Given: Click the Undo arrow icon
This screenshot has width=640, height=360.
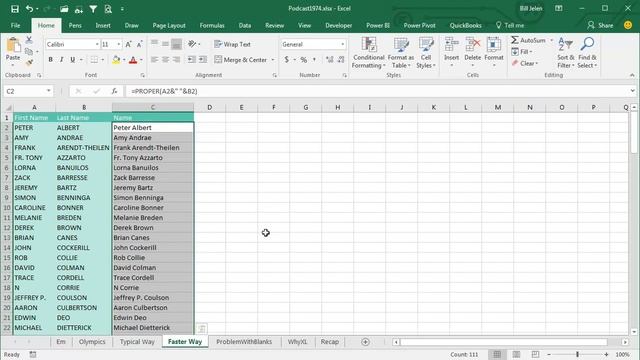Looking at the screenshot, I should (x=29, y=9).
